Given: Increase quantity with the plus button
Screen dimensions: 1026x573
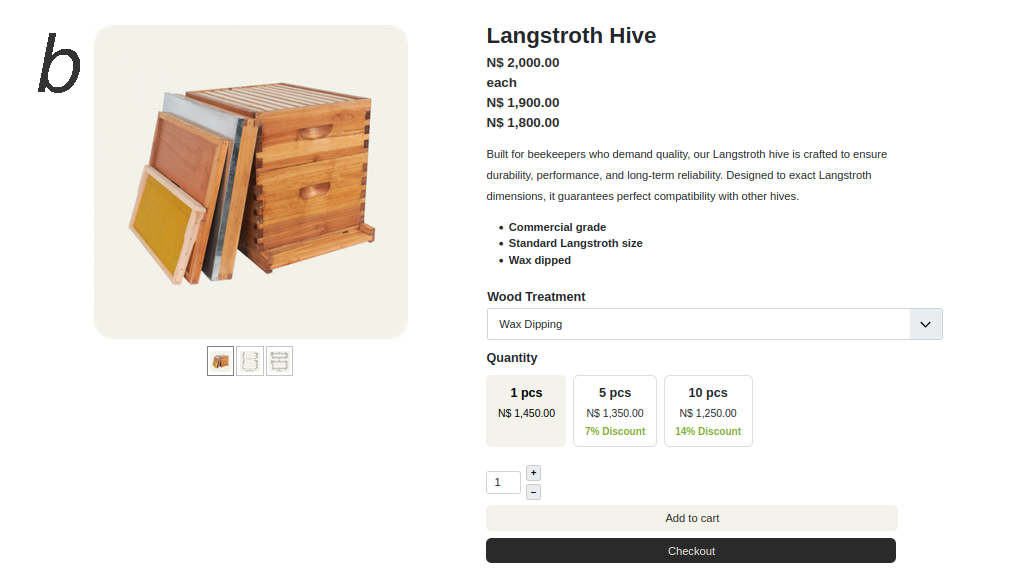Looking at the screenshot, I should click(x=533, y=473).
